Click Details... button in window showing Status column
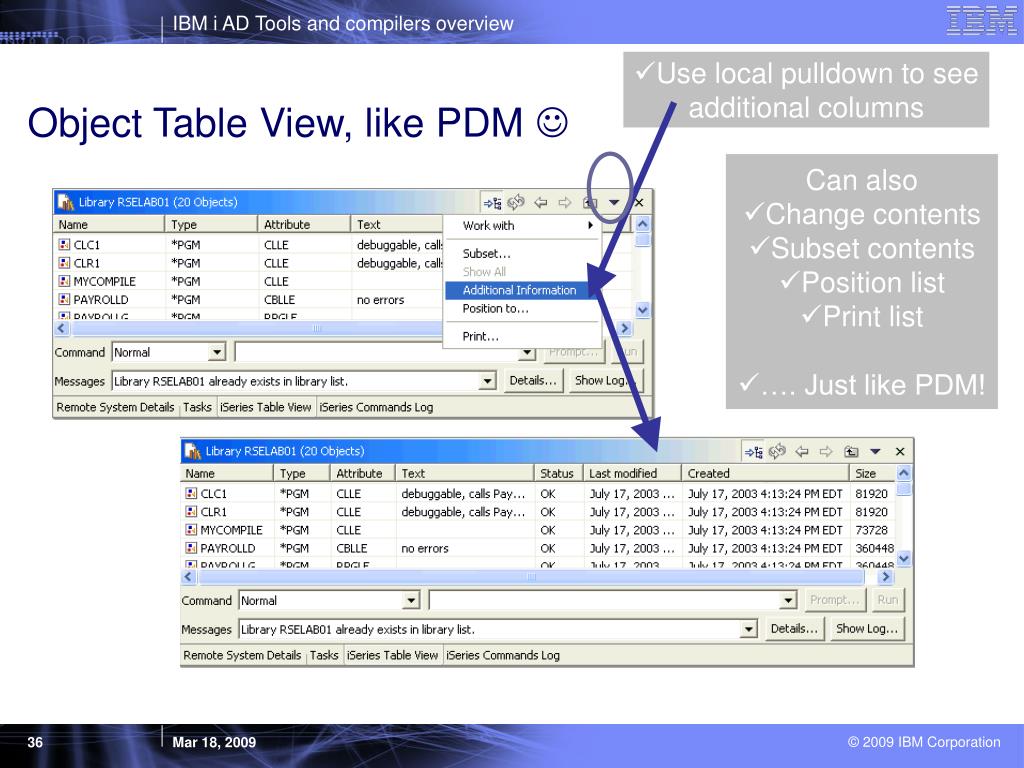 (793, 629)
